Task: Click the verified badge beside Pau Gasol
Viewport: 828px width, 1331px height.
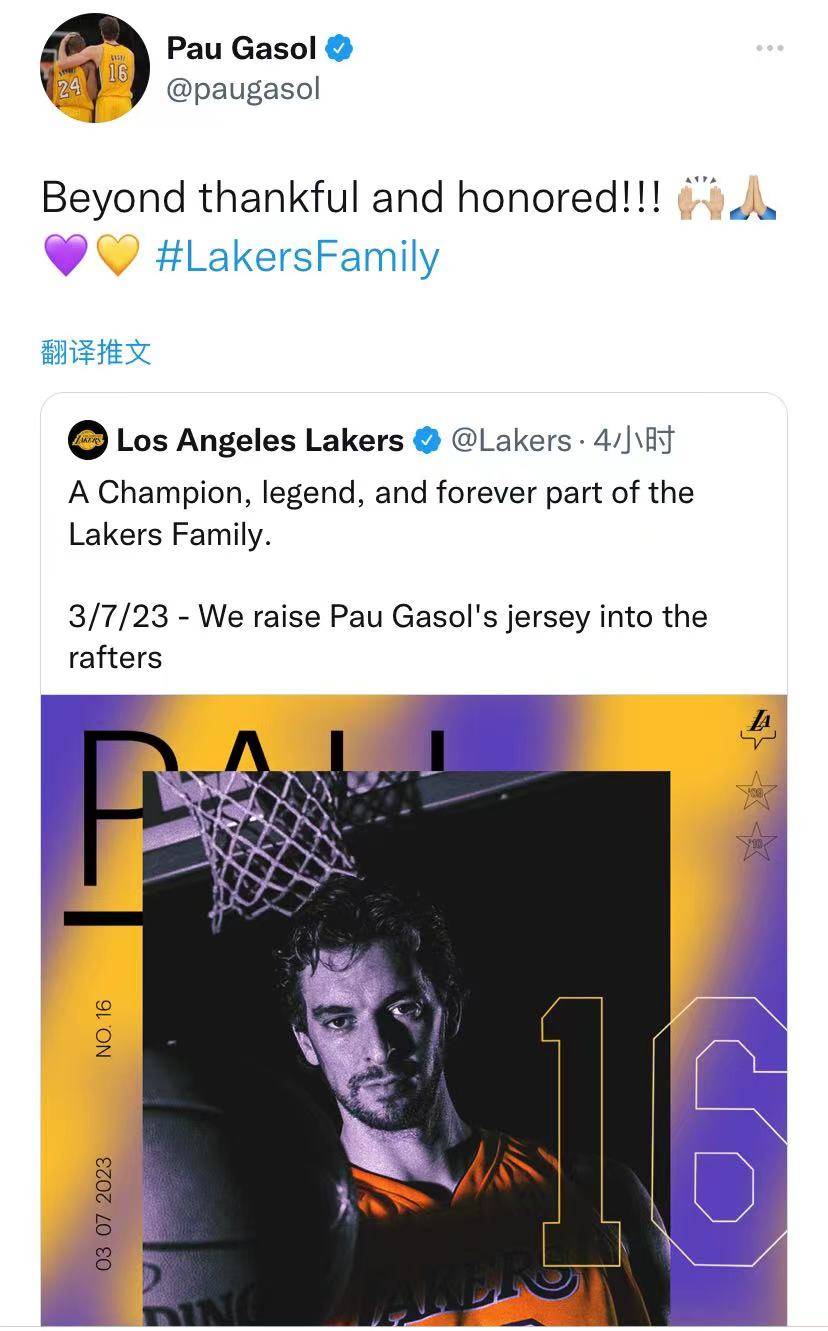Action: tap(340, 48)
